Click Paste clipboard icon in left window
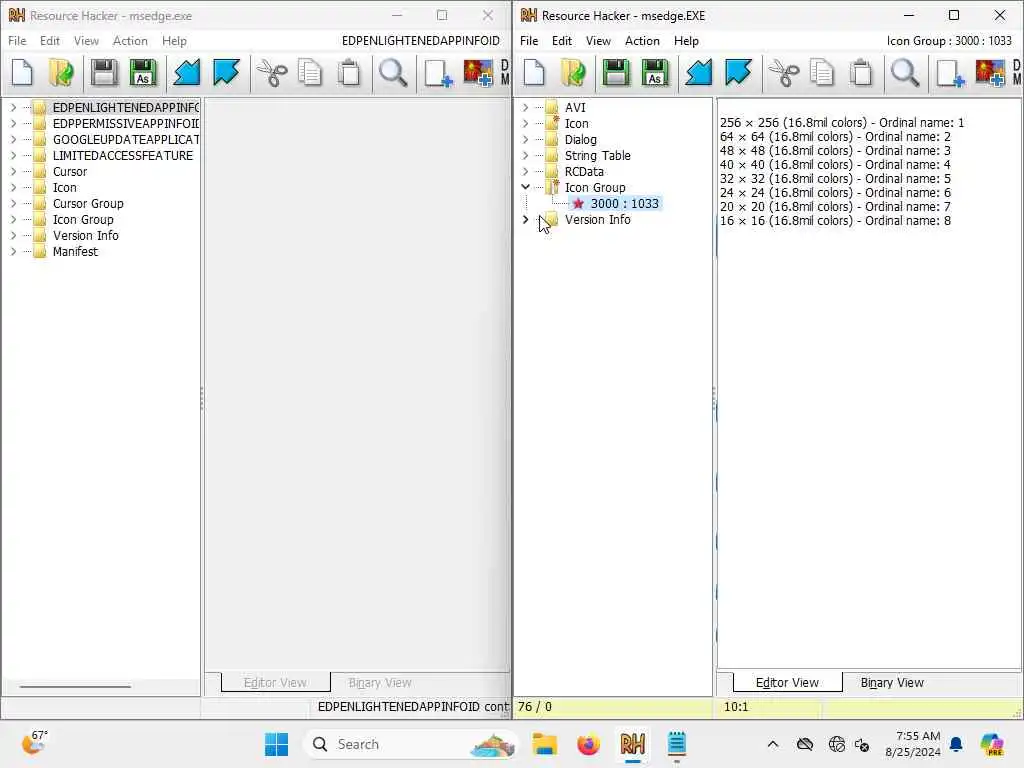Image resolution: width=1024 pixels, height=768 pixels. click(349, 72)
